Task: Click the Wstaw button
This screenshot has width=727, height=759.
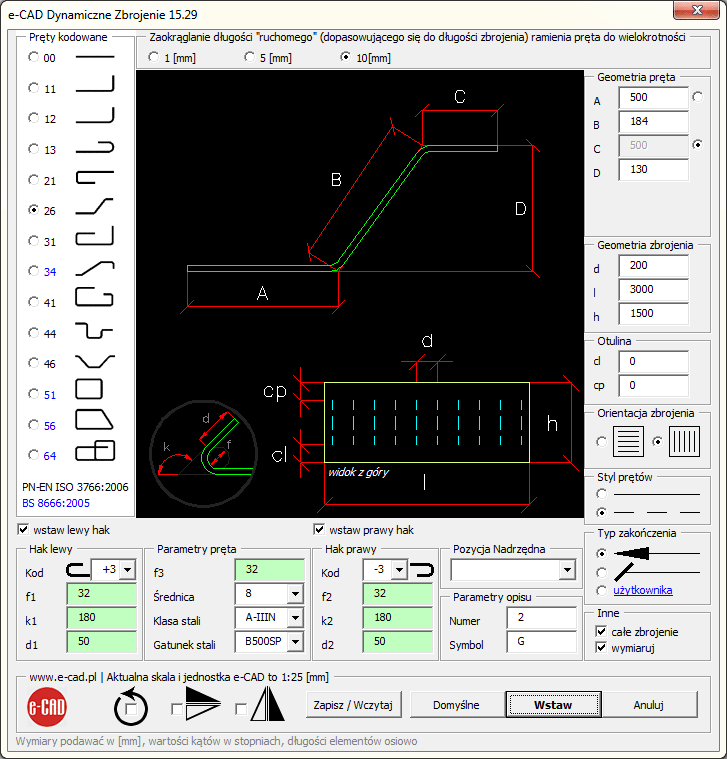Action: pyautogui.click(x=553, y=704)
